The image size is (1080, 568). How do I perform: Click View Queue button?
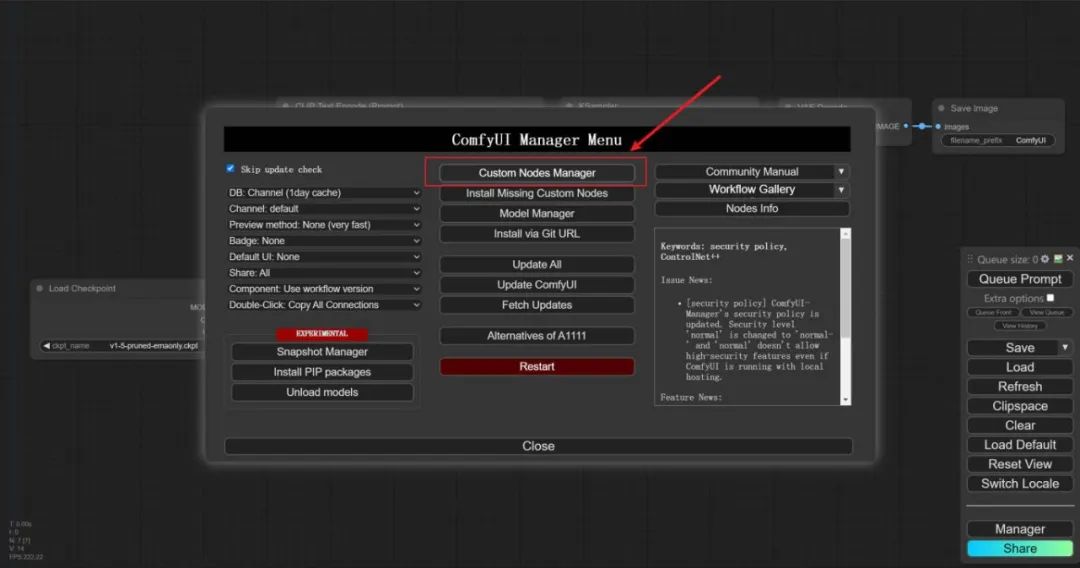pyautogui.click(x=1046, y=313)
